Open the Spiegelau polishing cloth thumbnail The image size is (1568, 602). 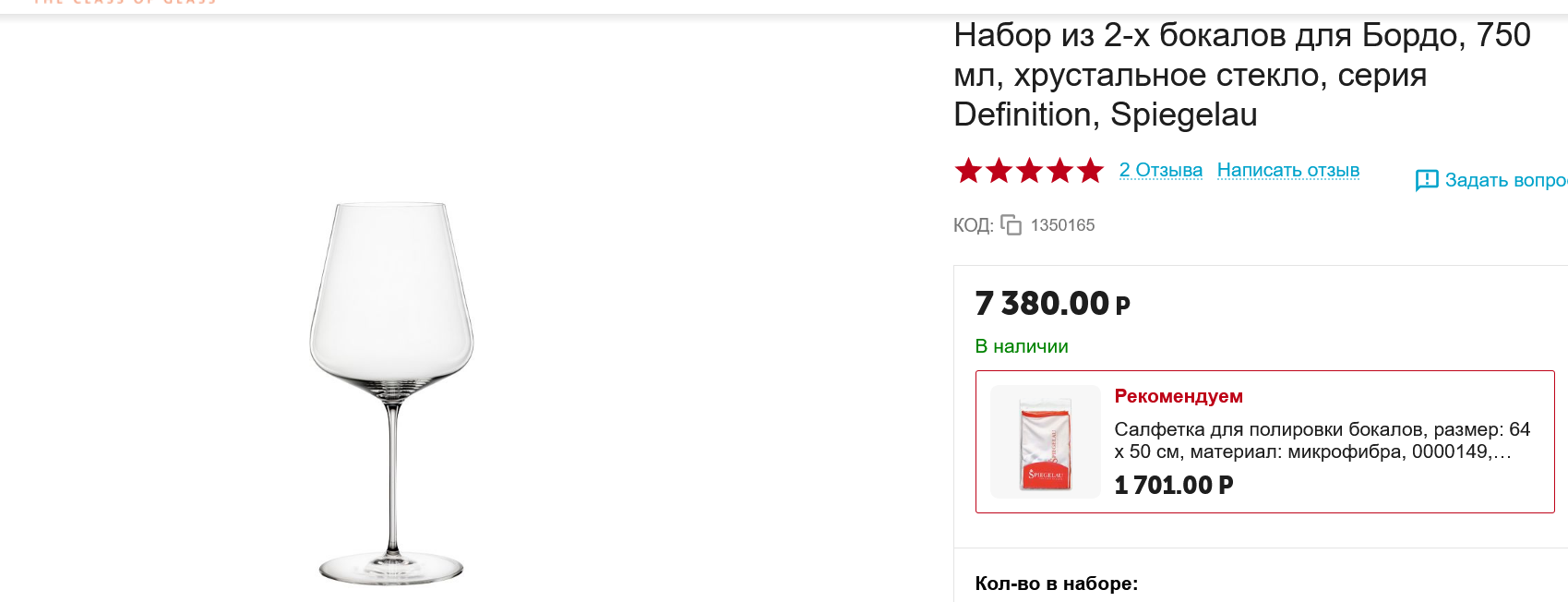click(1045, 442)
